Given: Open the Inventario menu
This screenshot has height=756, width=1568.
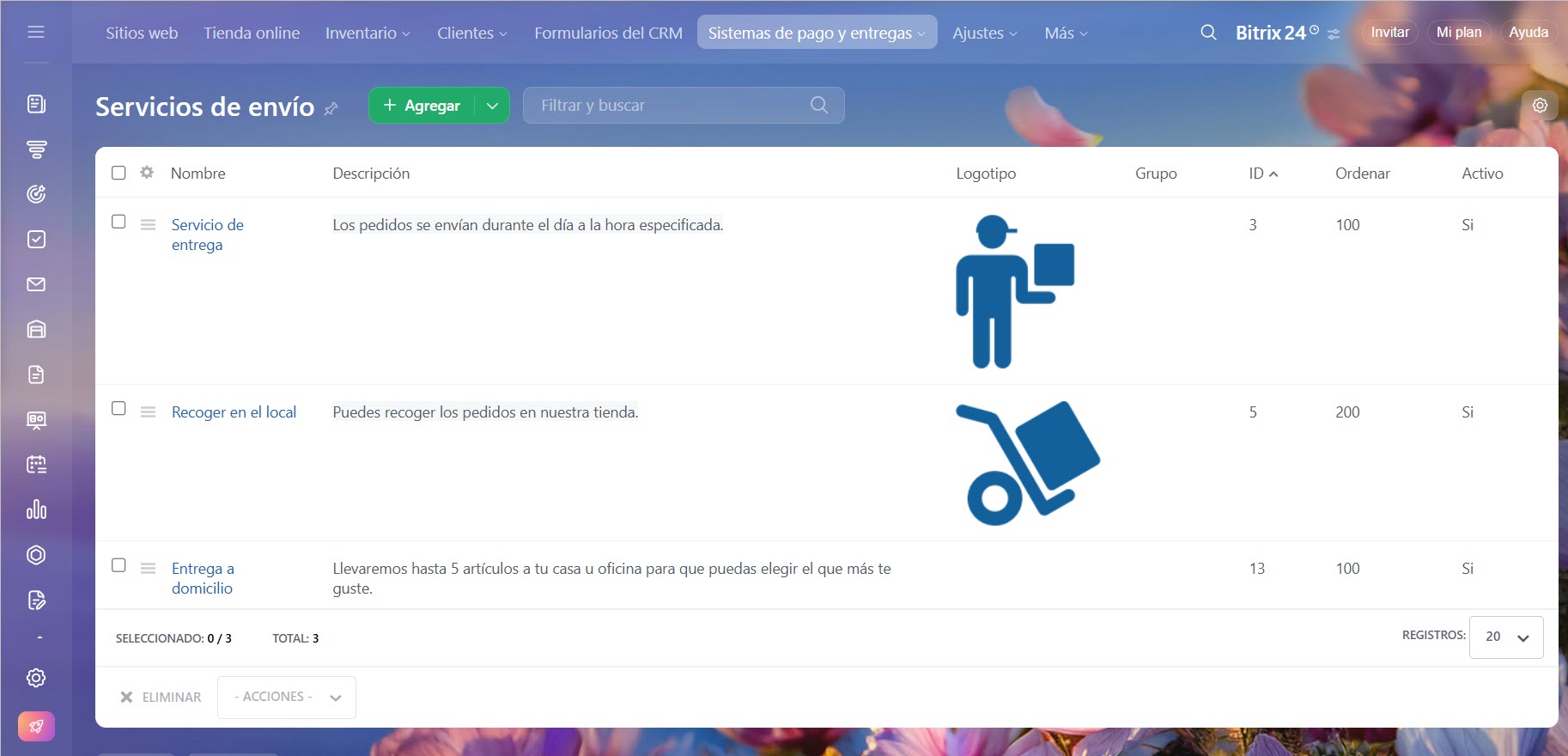Looking at the screenshot, I should pos(368,33).
